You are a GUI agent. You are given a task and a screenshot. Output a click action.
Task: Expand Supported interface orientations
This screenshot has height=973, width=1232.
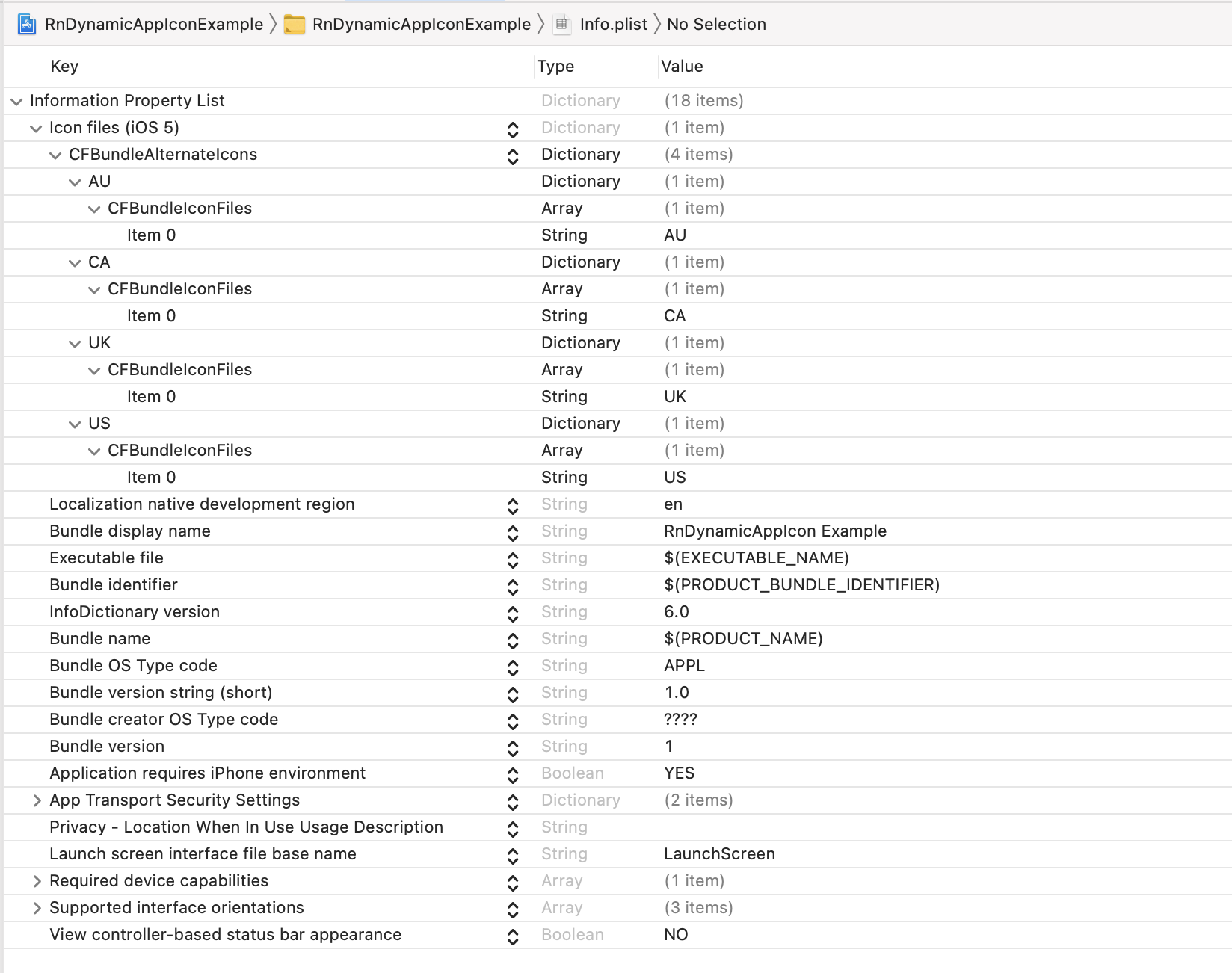tap(37, 908)
